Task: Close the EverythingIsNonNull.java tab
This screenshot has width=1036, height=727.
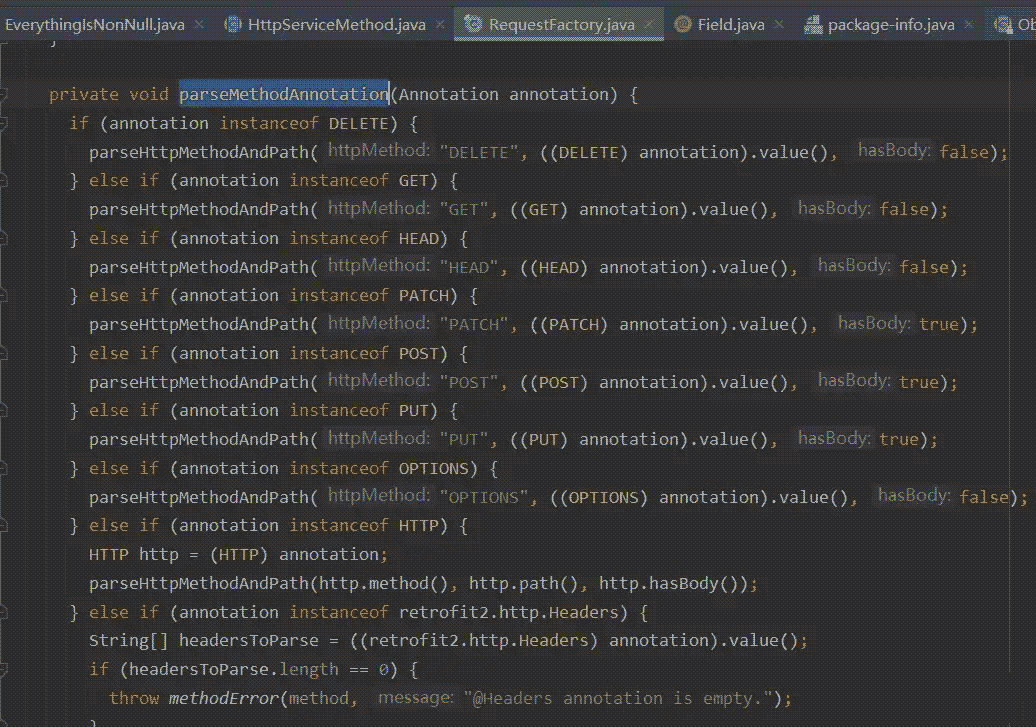Action: pyautogui.click(x=198, y=25)
